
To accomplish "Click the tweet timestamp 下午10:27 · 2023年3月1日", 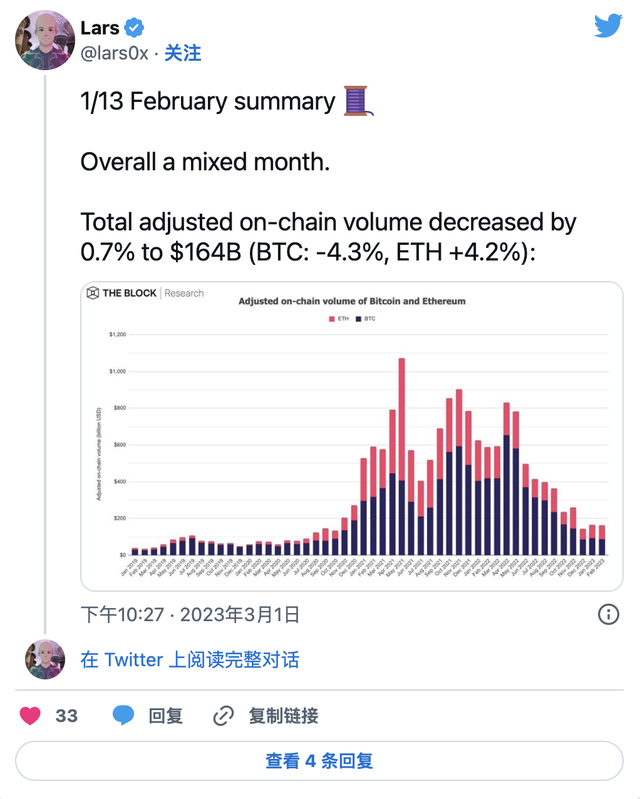I will tap(190, 614).
